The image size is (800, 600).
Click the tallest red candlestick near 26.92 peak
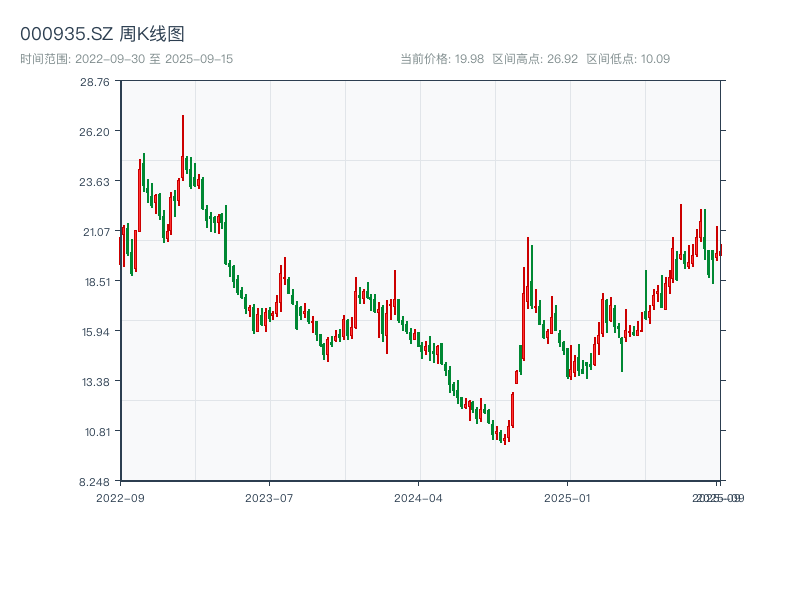(x=183, y=147)
